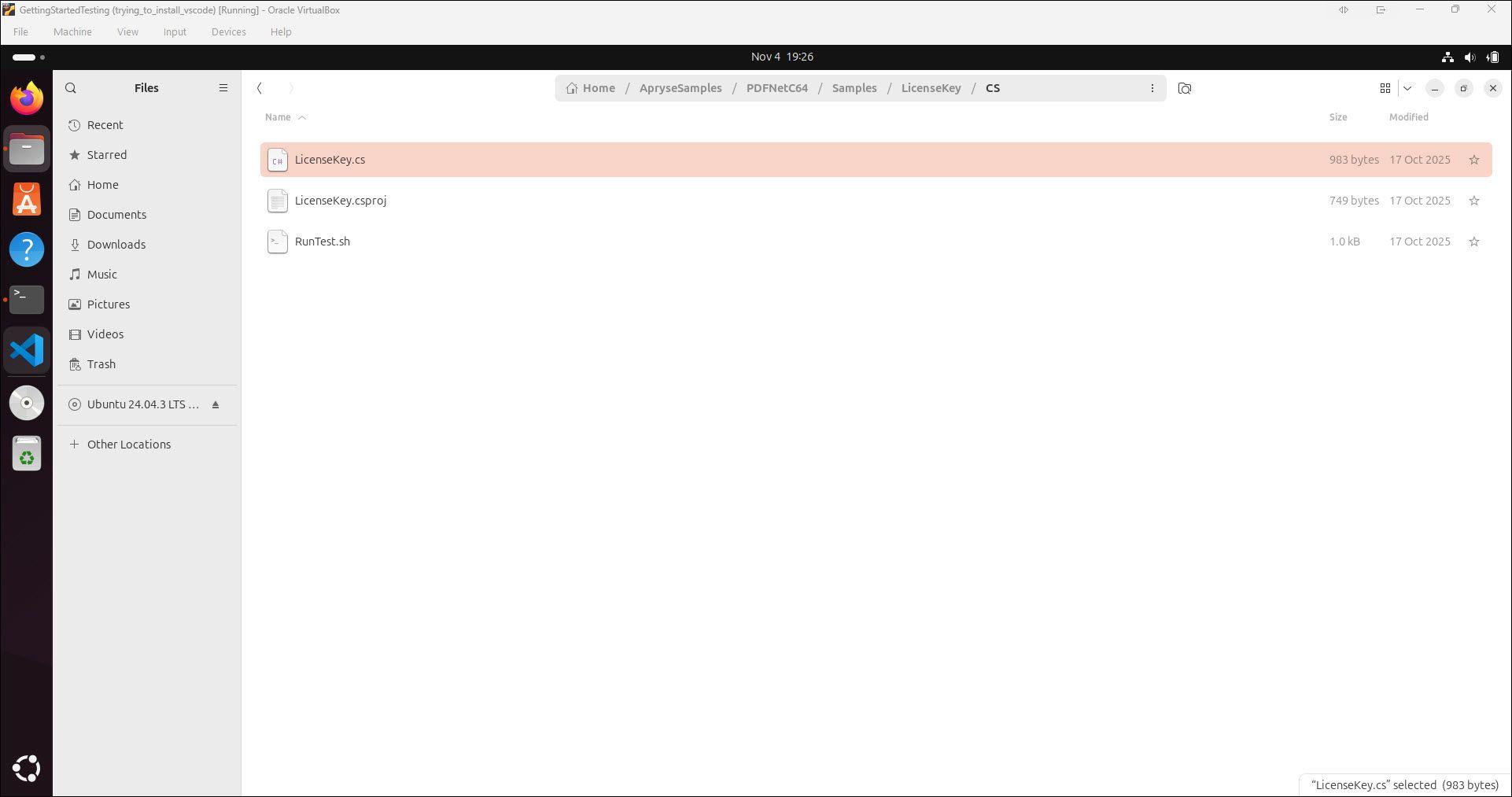Image resolution: width=1512 pixels, height=797 pixels.
Task: Launch Visual Studio Code from dock
Action: coord(27,350)
